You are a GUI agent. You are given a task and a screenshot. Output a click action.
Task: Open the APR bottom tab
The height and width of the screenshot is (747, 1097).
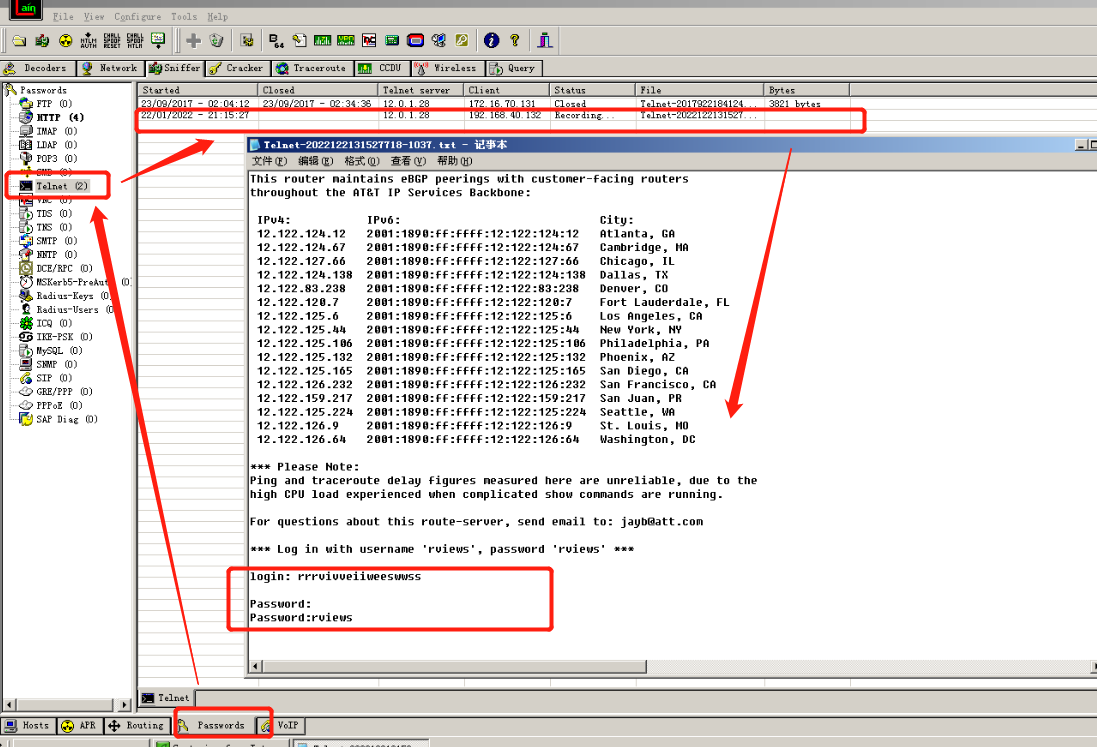79,726
